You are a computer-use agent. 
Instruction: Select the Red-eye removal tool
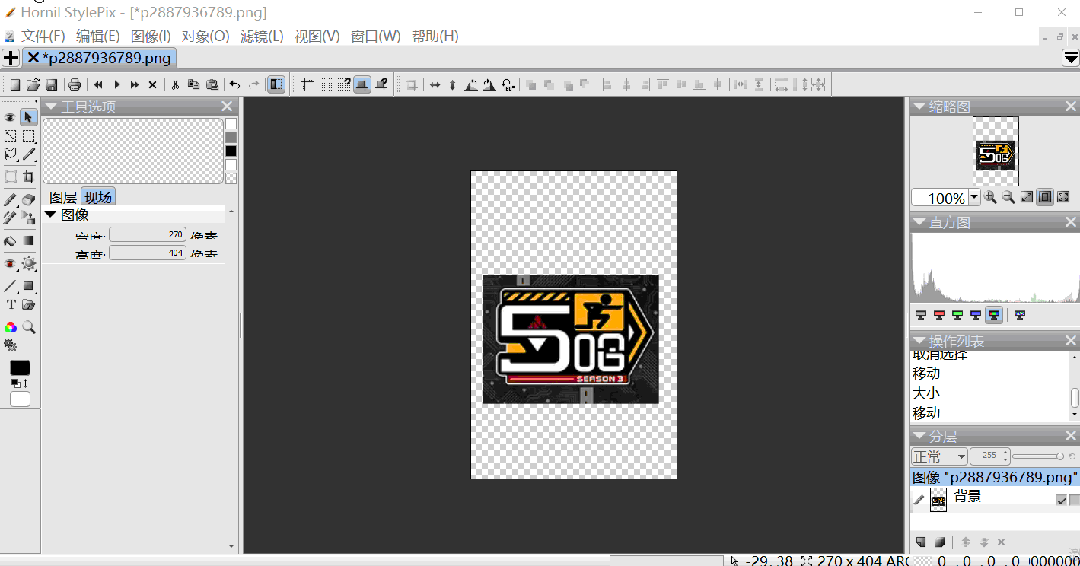[10, 264]
